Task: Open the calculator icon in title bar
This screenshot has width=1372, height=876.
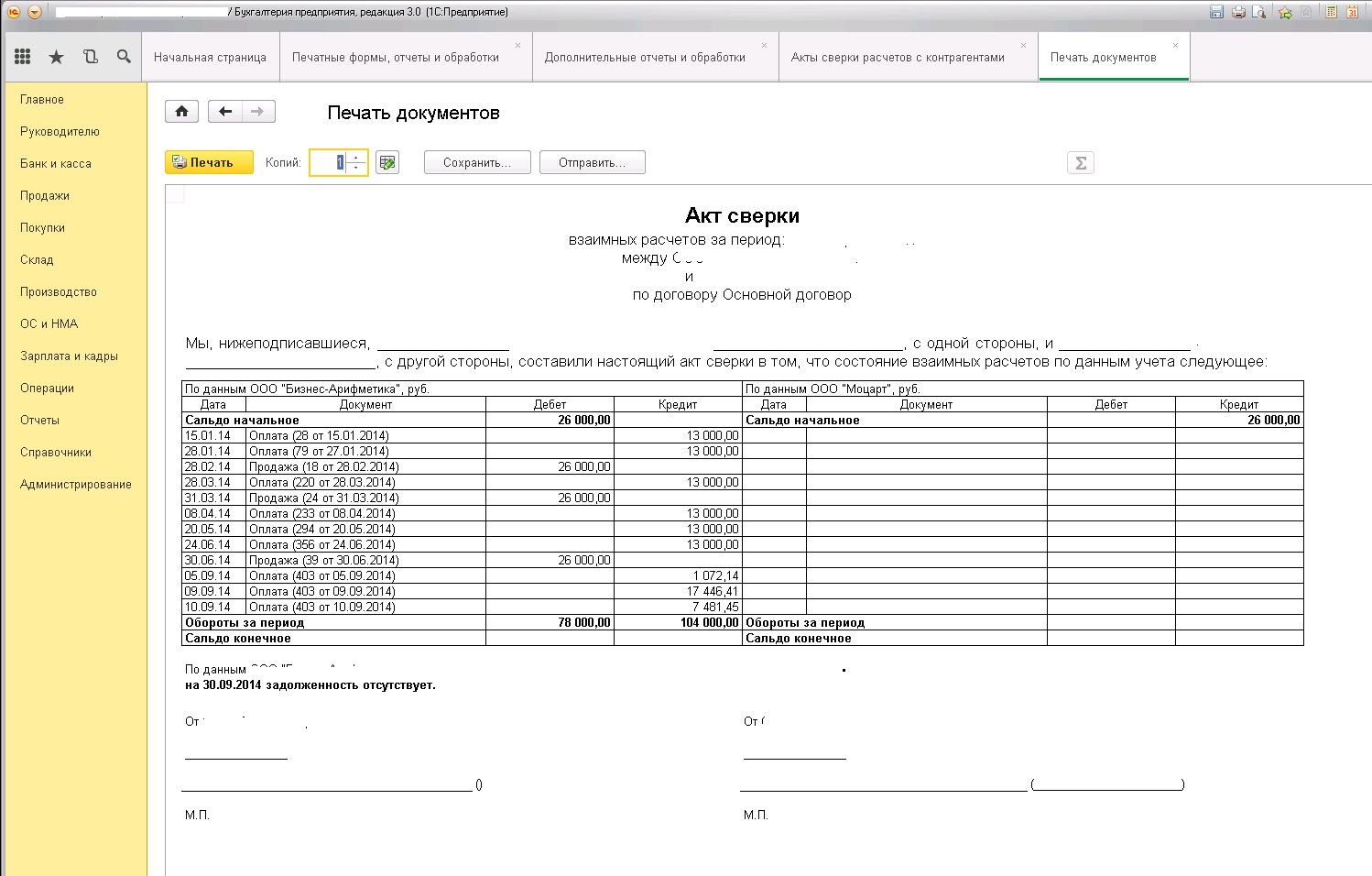Action: coord(1331,12)
